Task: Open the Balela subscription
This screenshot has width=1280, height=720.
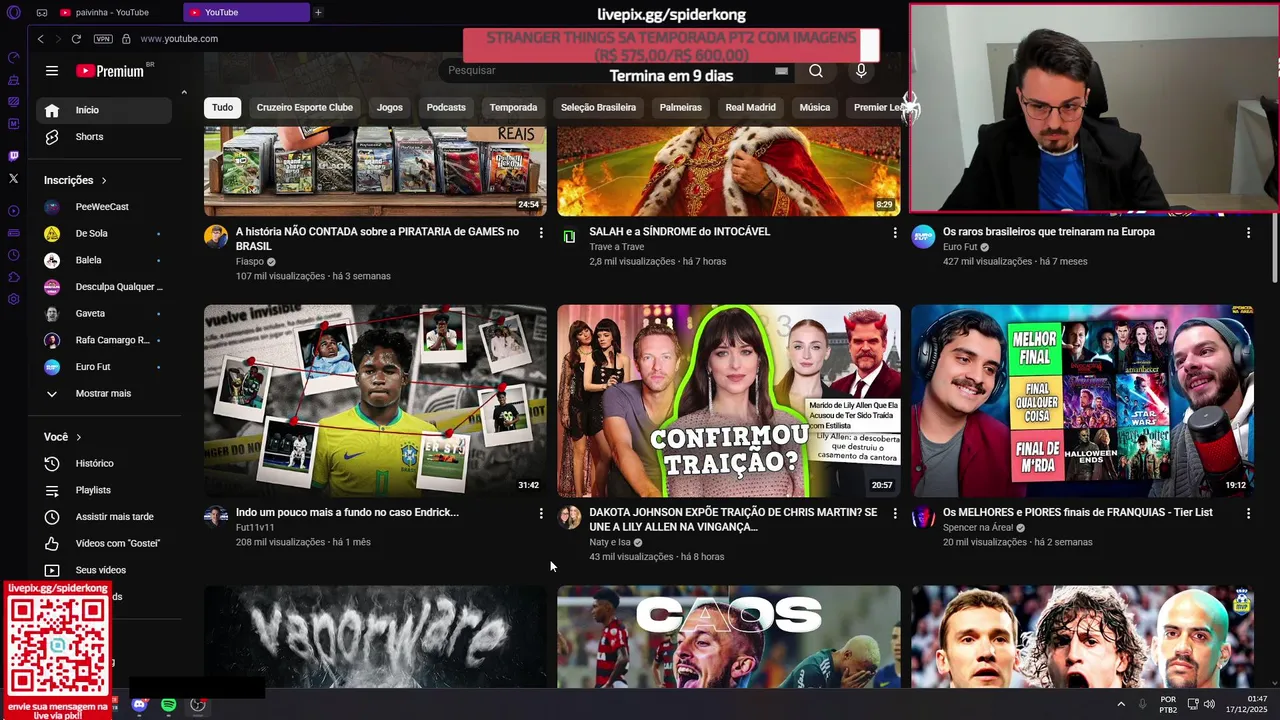Action: click(x=103, y=260)
